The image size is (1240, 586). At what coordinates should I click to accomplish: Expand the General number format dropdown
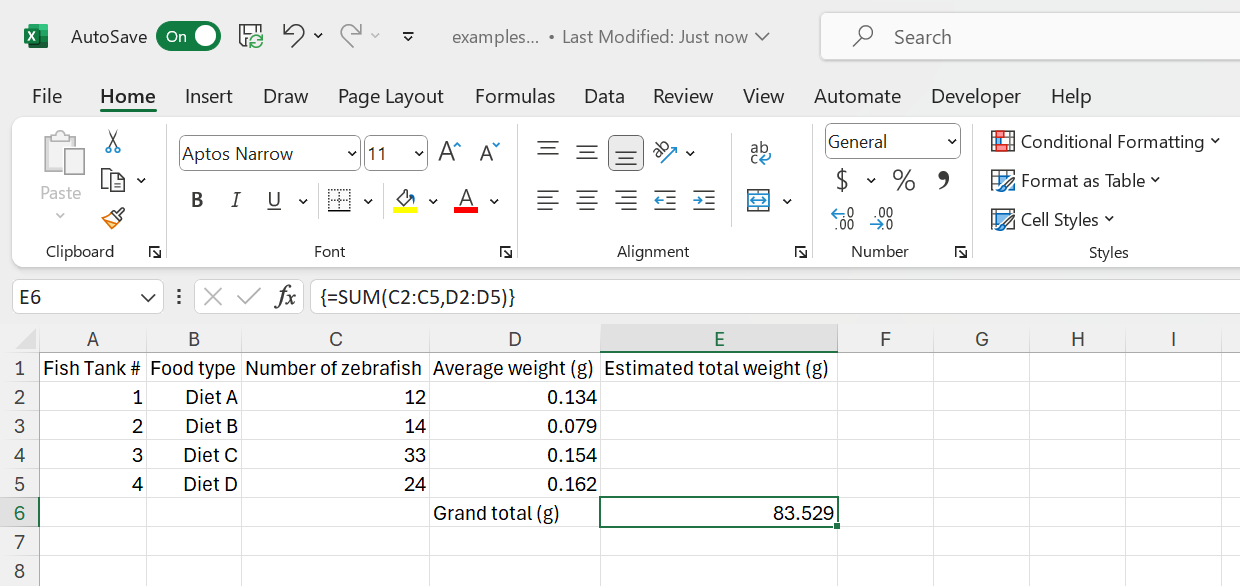tap(951, 142)
